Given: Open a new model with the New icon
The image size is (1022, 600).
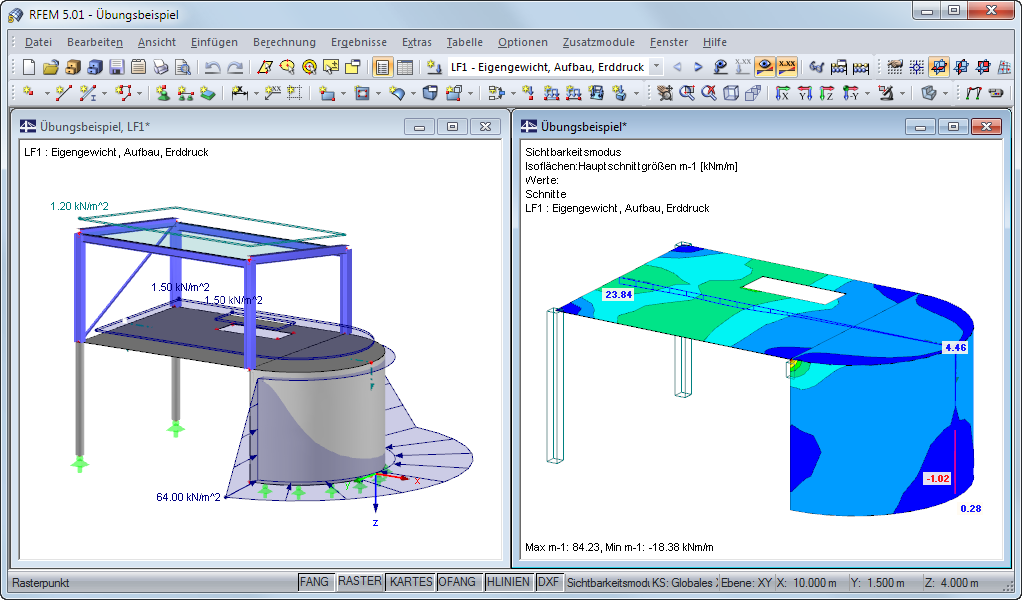Looking at the screenshot, I should (x=28, y=66).
